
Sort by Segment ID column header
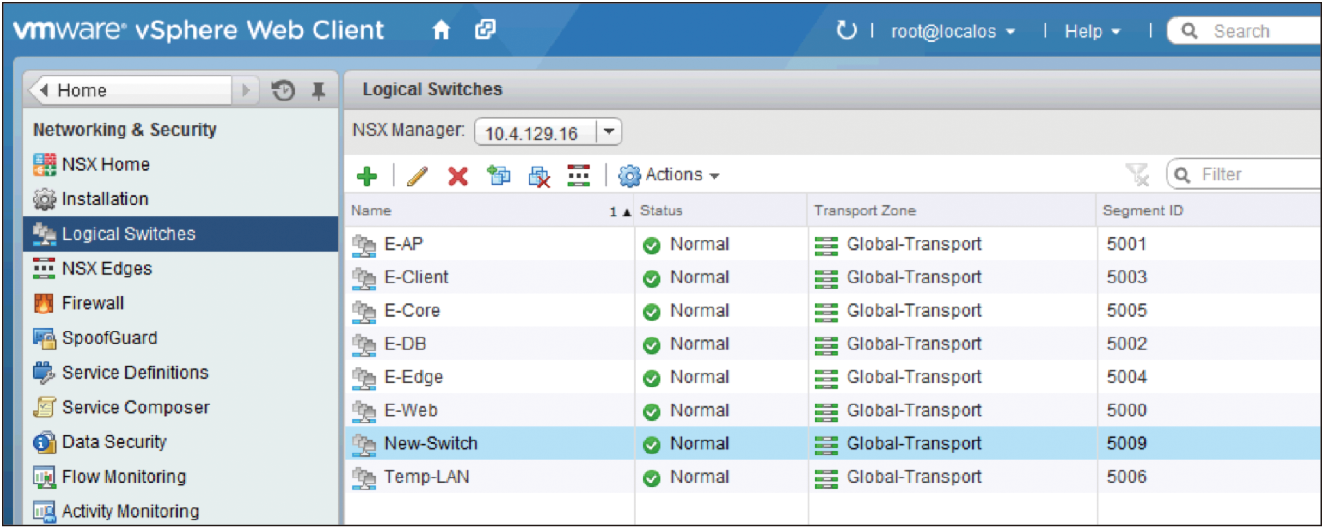(x=1210, y=211)
